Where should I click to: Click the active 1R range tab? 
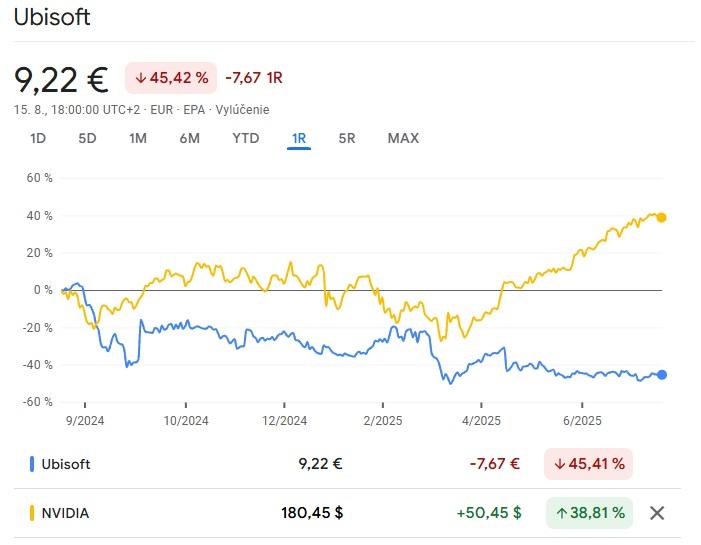[x=298, y=138]
